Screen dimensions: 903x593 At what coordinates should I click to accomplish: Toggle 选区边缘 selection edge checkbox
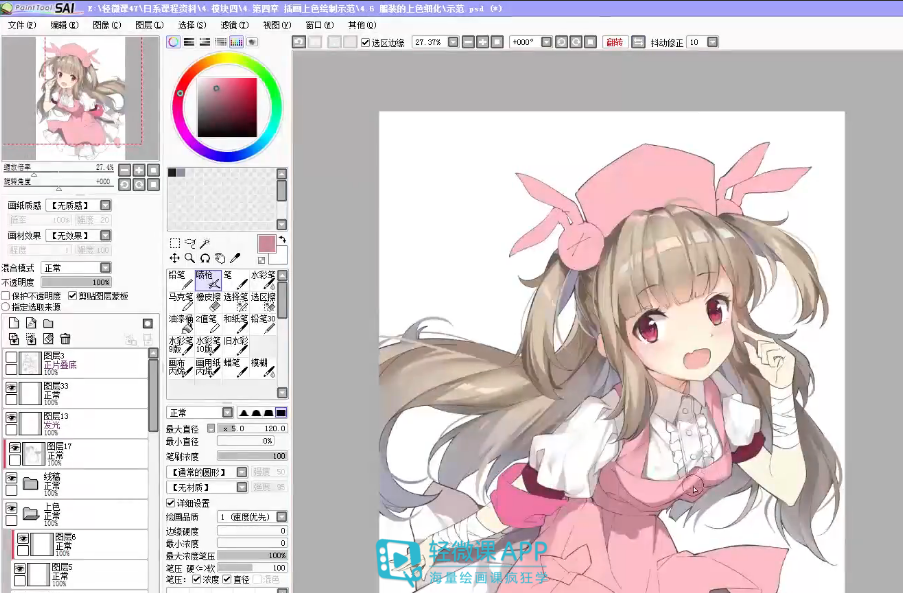coord(365,43)
